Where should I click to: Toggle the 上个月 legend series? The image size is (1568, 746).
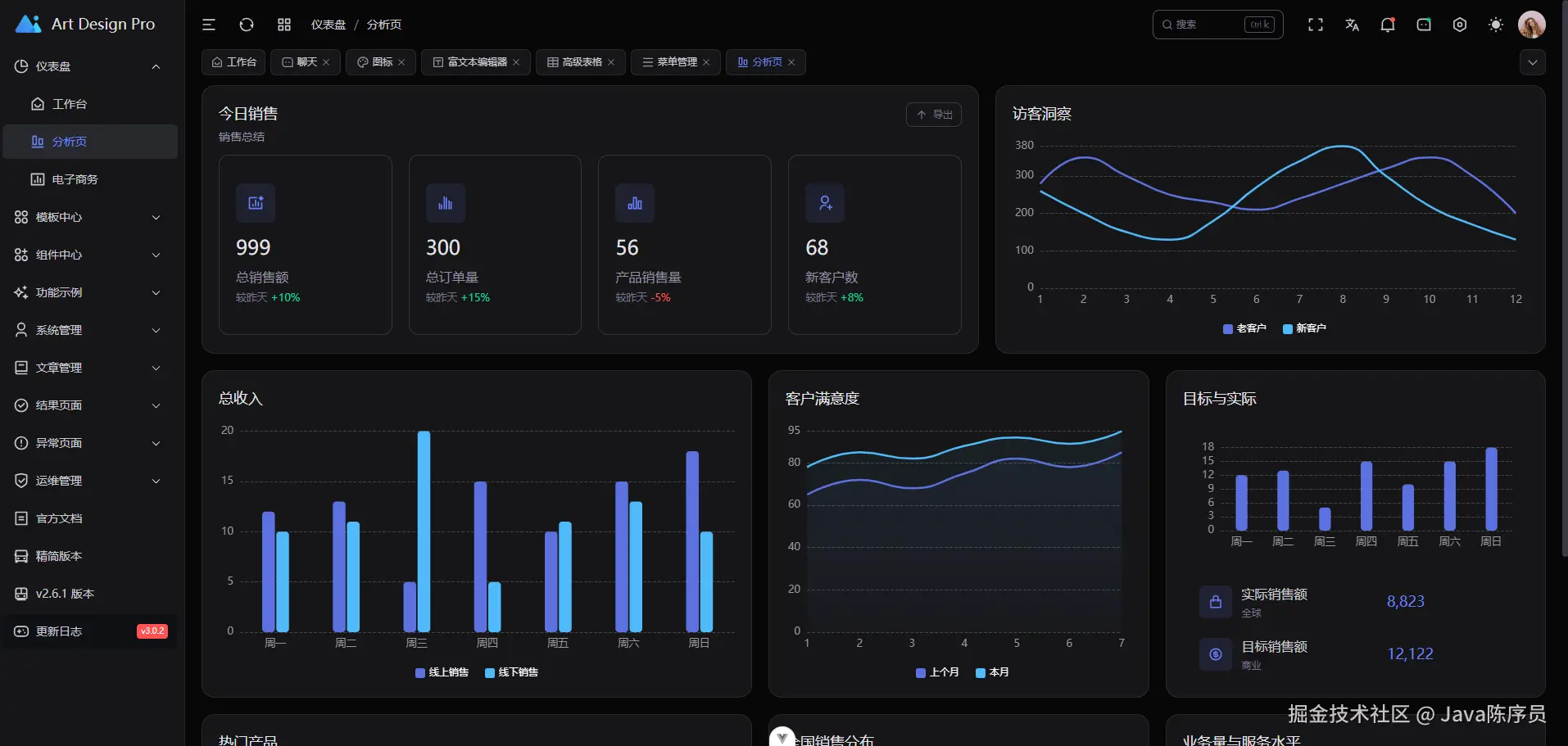click(x=937, y=672)
